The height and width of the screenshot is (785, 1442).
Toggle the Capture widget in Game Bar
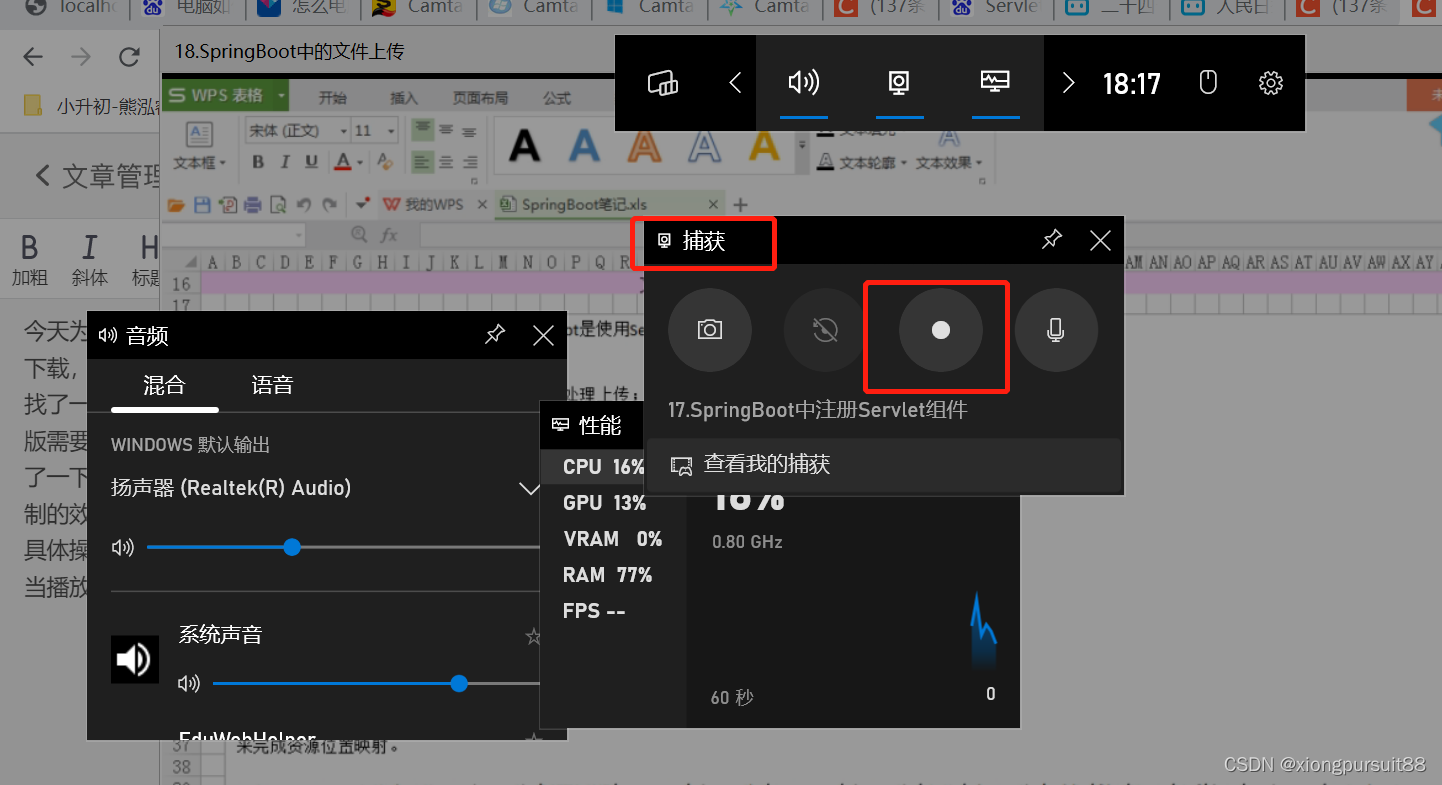click(x=899, y=83)
